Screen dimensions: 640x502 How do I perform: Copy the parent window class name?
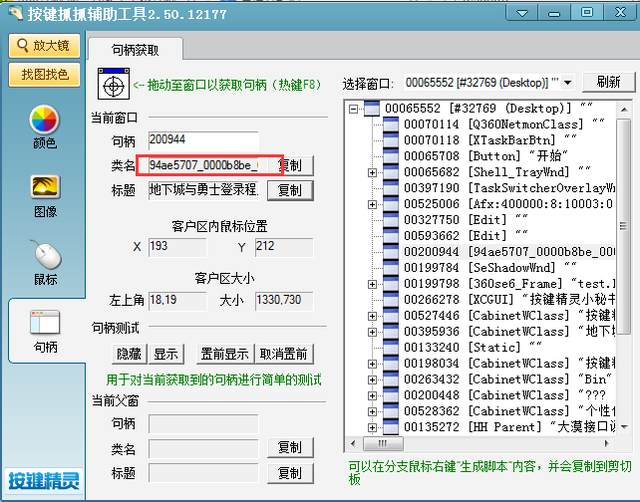tap(290, 448)
